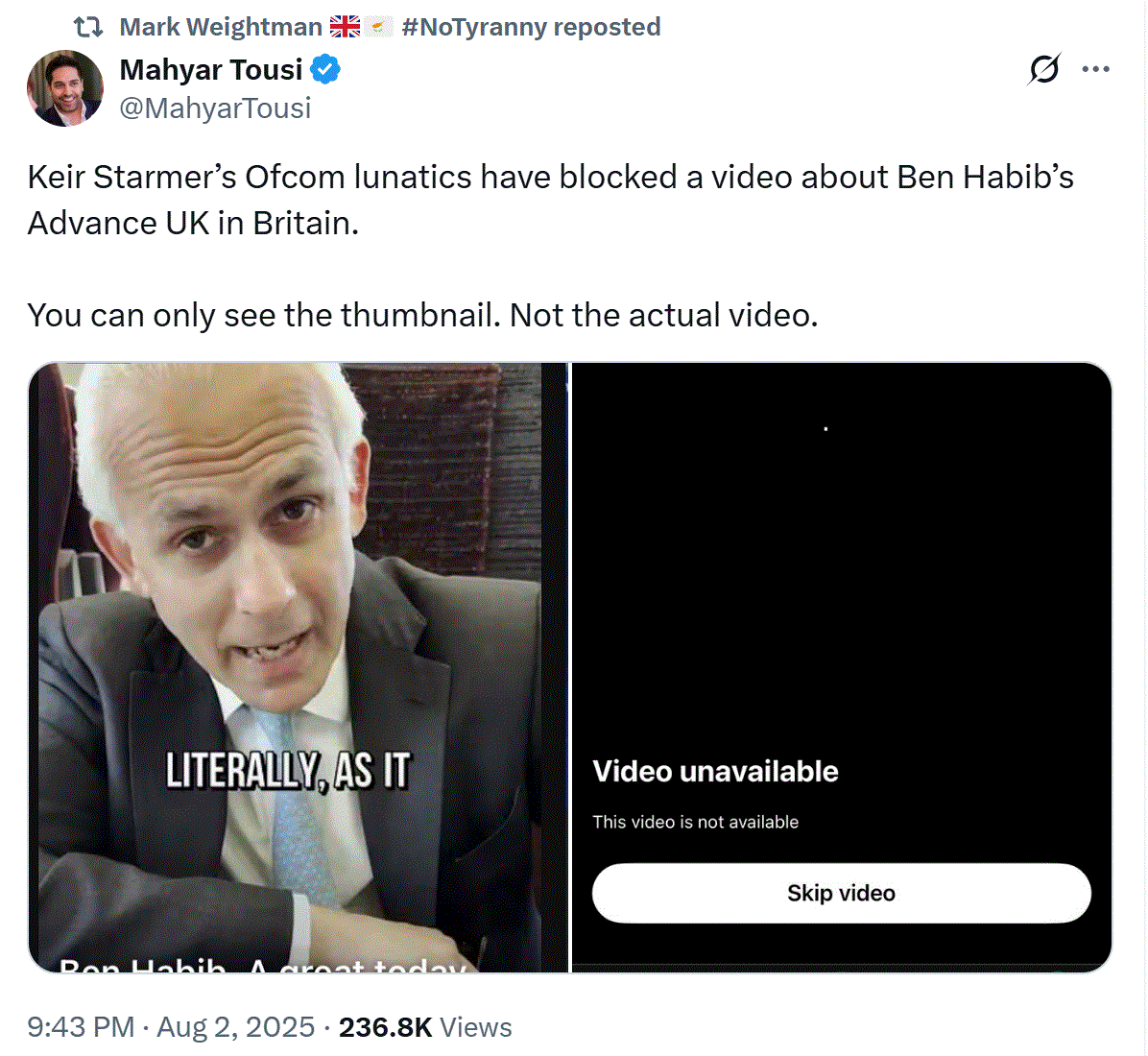Screen dimensions: 1148x1056
Task: Click the tweet text about Ofcom
Action: pos(550,200)
